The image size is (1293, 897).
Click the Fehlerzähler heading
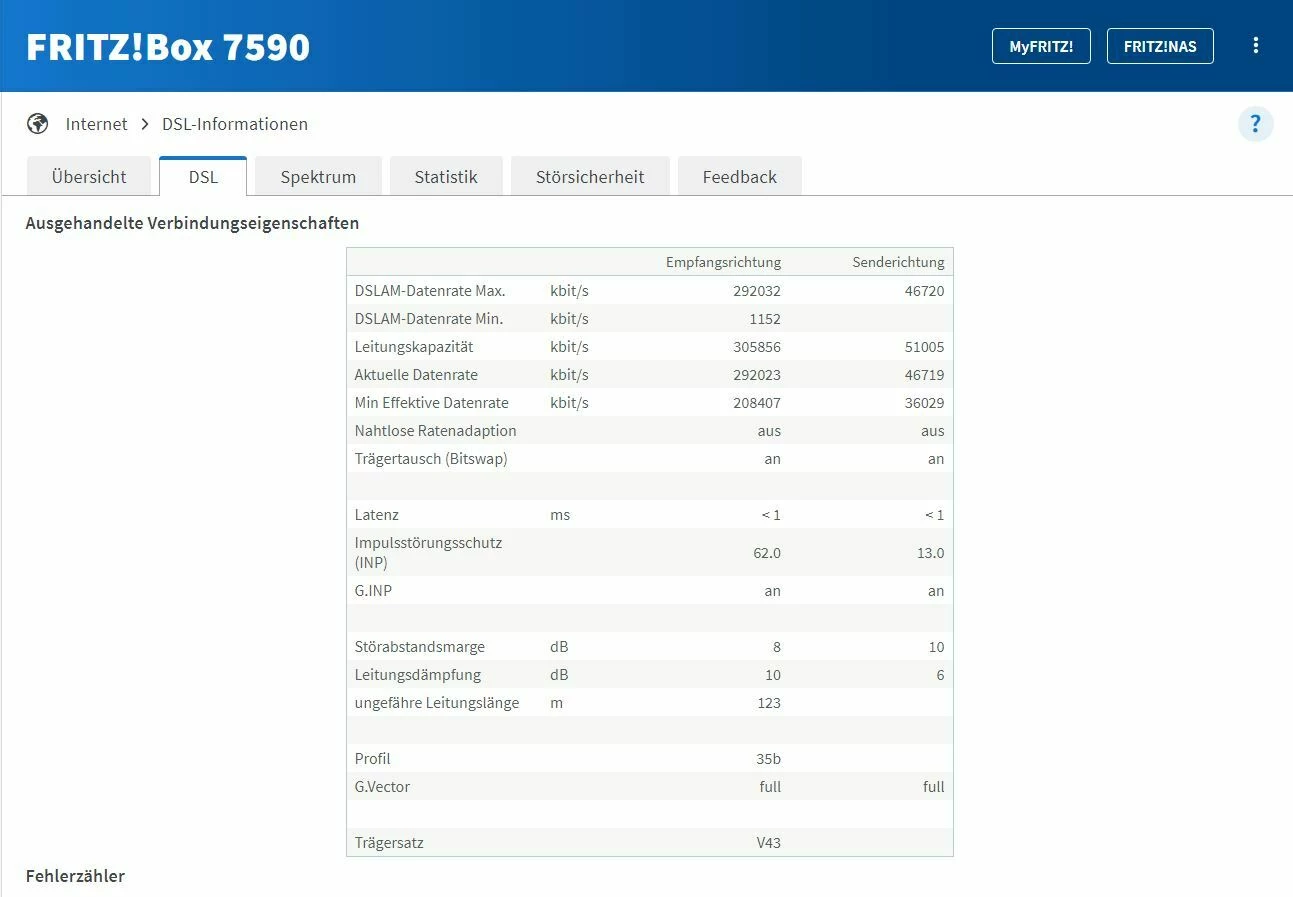[75, 876]
